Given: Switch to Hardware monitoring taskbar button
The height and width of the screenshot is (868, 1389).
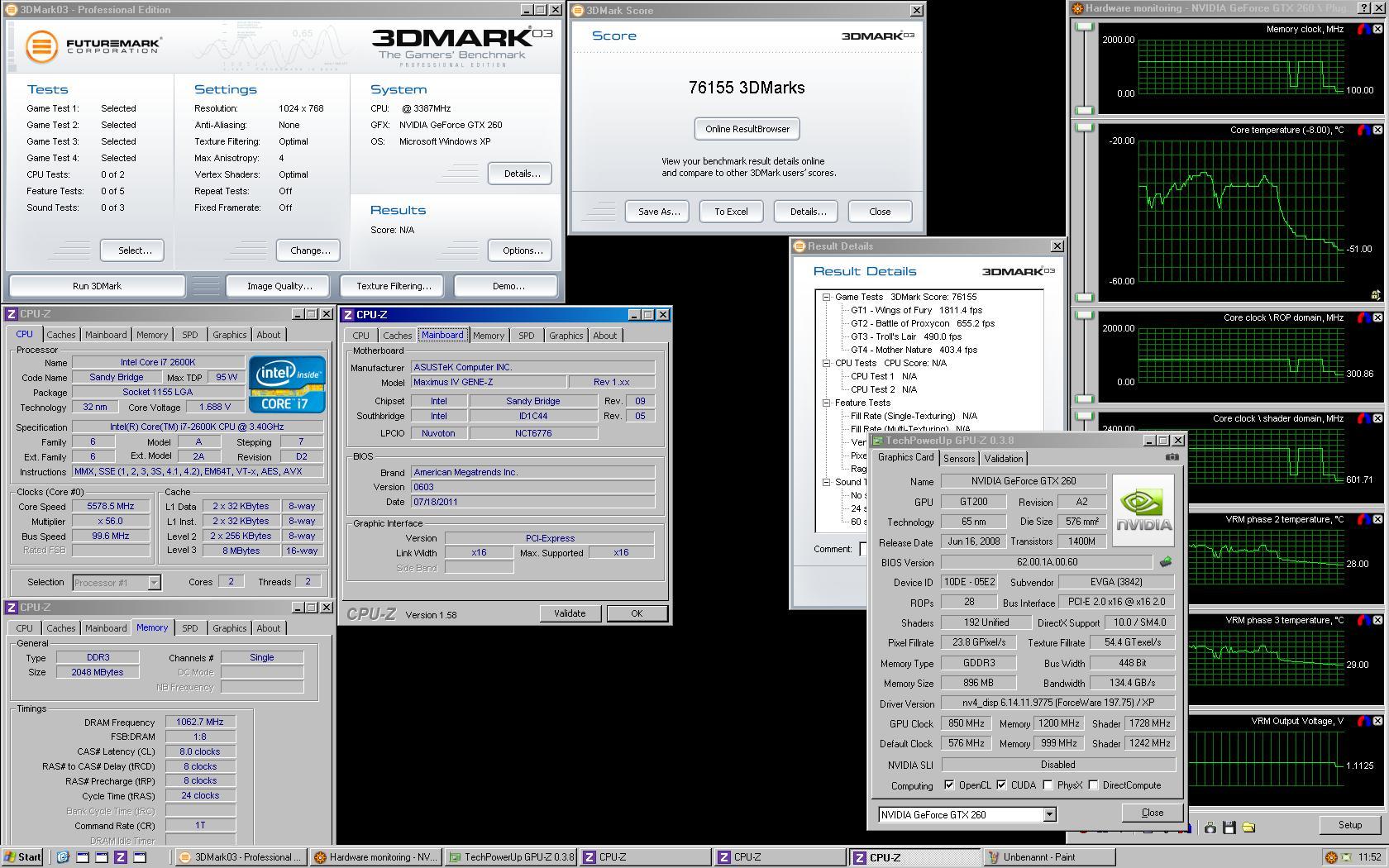Looking at the screenshot, I should [376, 857].
